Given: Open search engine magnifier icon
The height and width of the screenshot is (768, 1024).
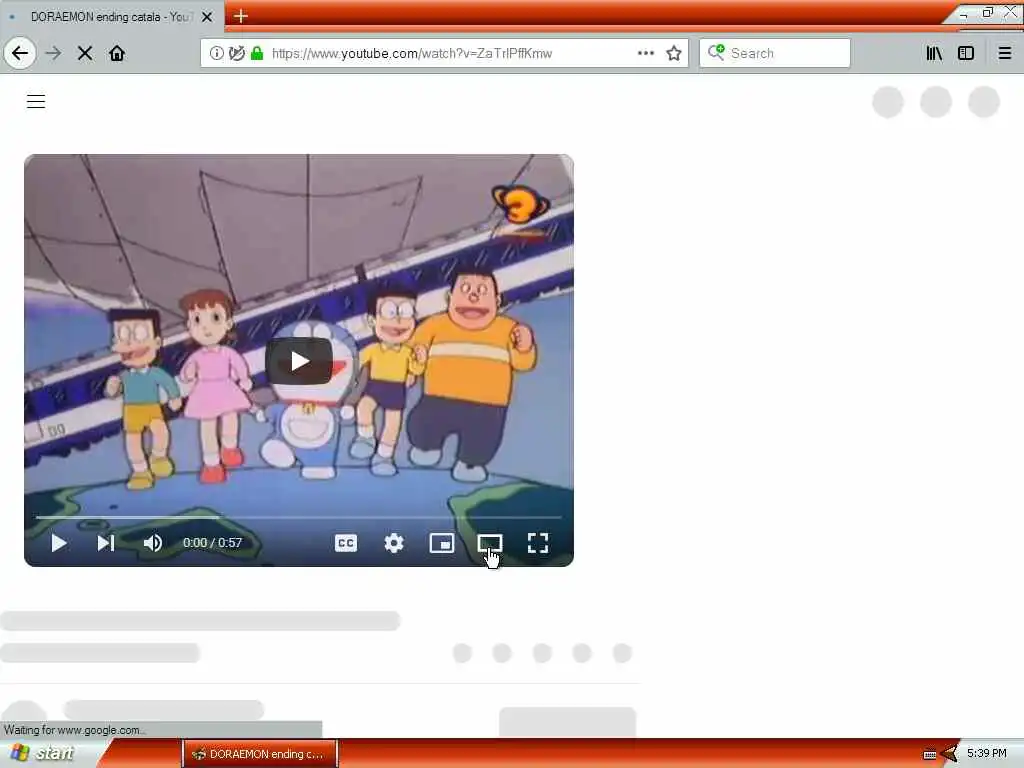Looking at the screenshot, I should (x=716, y=52).
